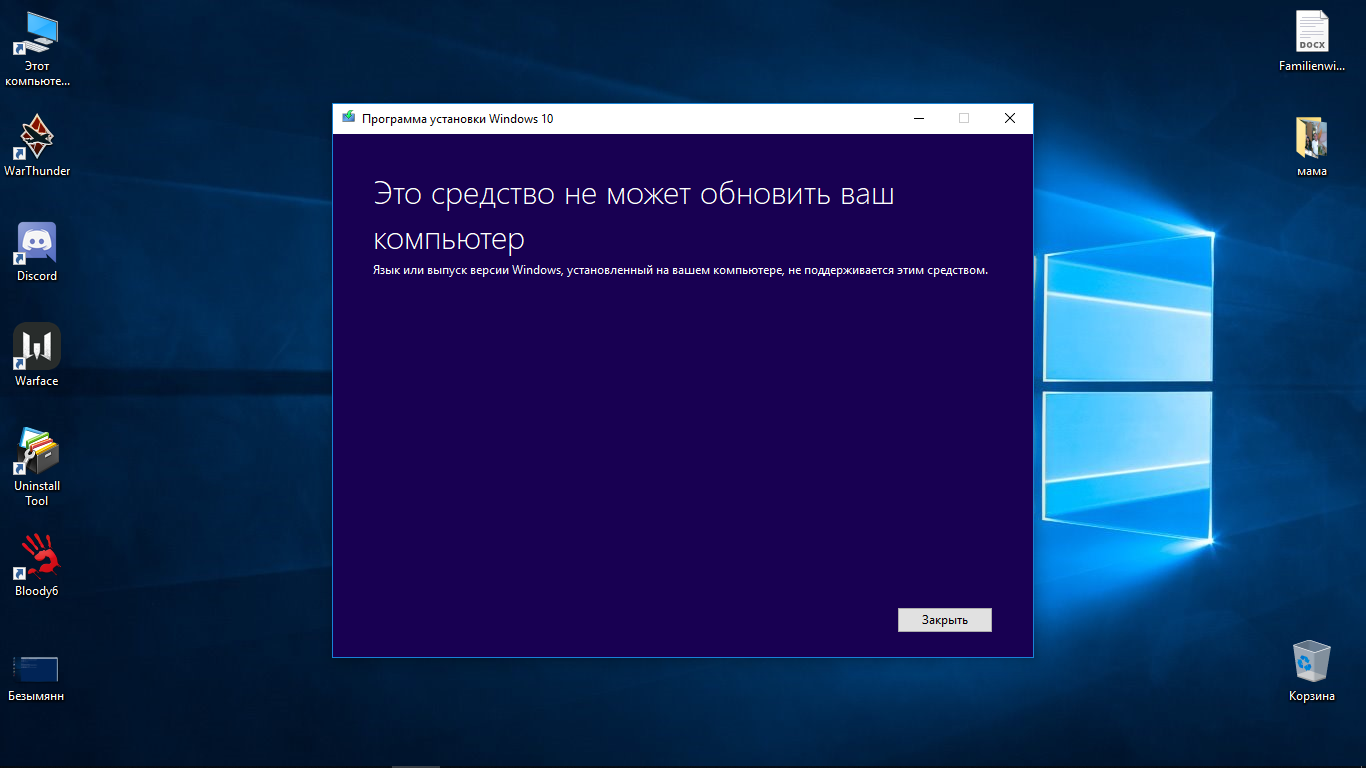Select the Безымянн desktop shortcut
The image size is (1366, 768).
[x=36, y=678]
